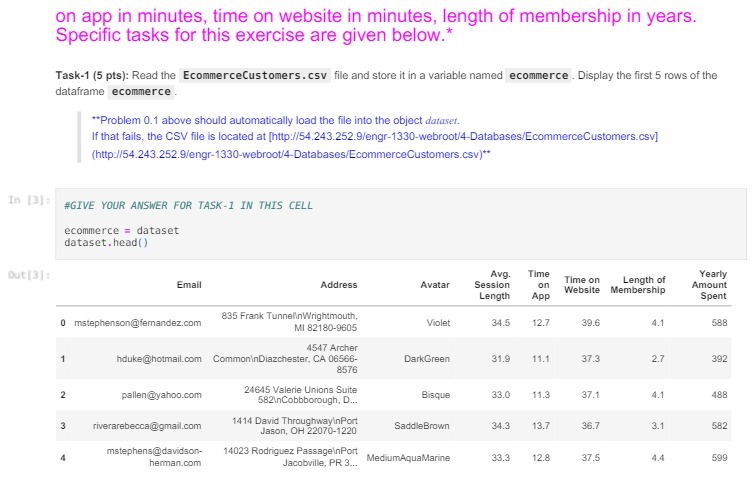Click the email pallen@yahoo.com

click(x=161, y=395)
